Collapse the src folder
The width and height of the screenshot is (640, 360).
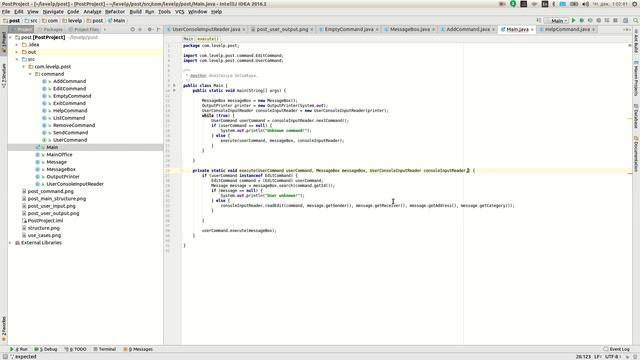tap(17, 59)
